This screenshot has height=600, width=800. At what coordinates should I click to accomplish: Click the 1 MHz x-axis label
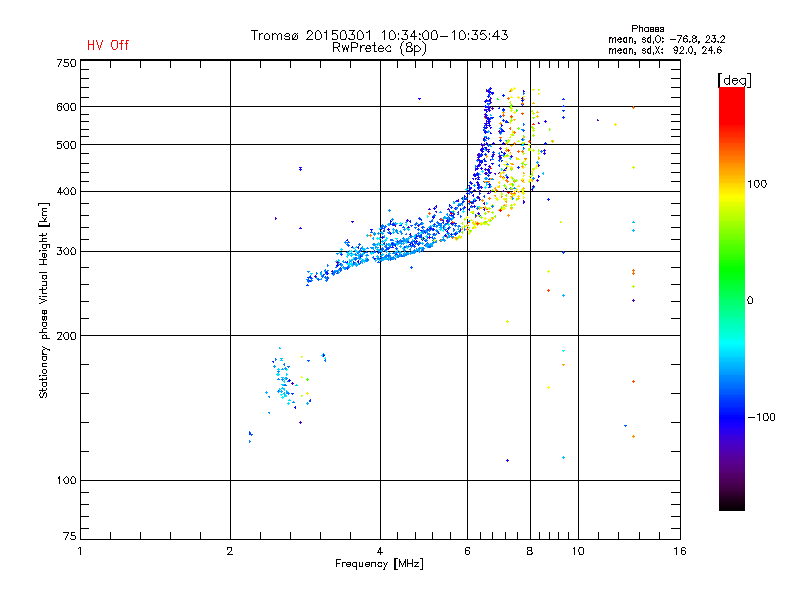(80, 551)
